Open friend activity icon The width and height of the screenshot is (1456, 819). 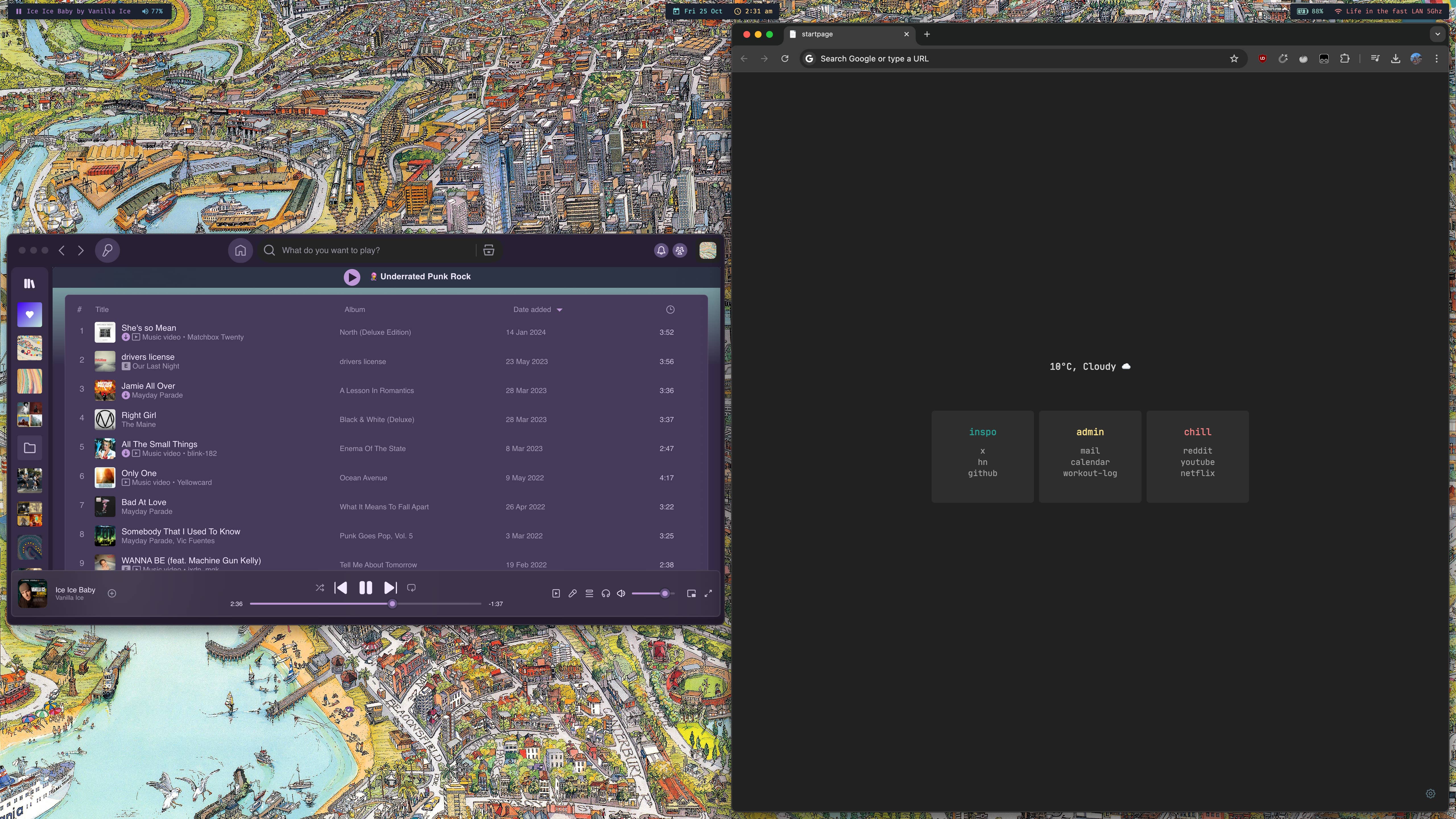(680, 250)
